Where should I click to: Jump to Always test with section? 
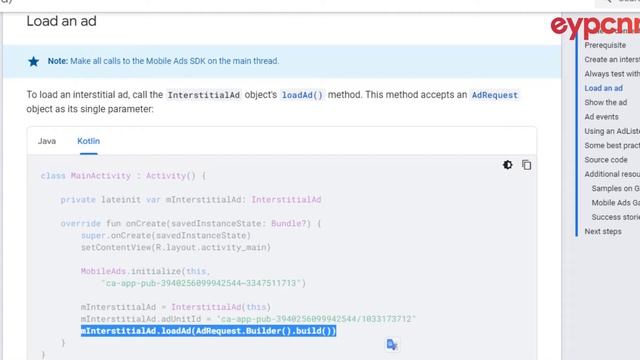[x=612, y=74]
